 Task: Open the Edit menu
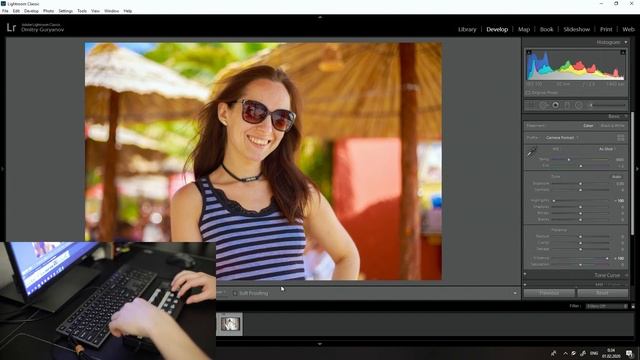[x=16, y=11]
